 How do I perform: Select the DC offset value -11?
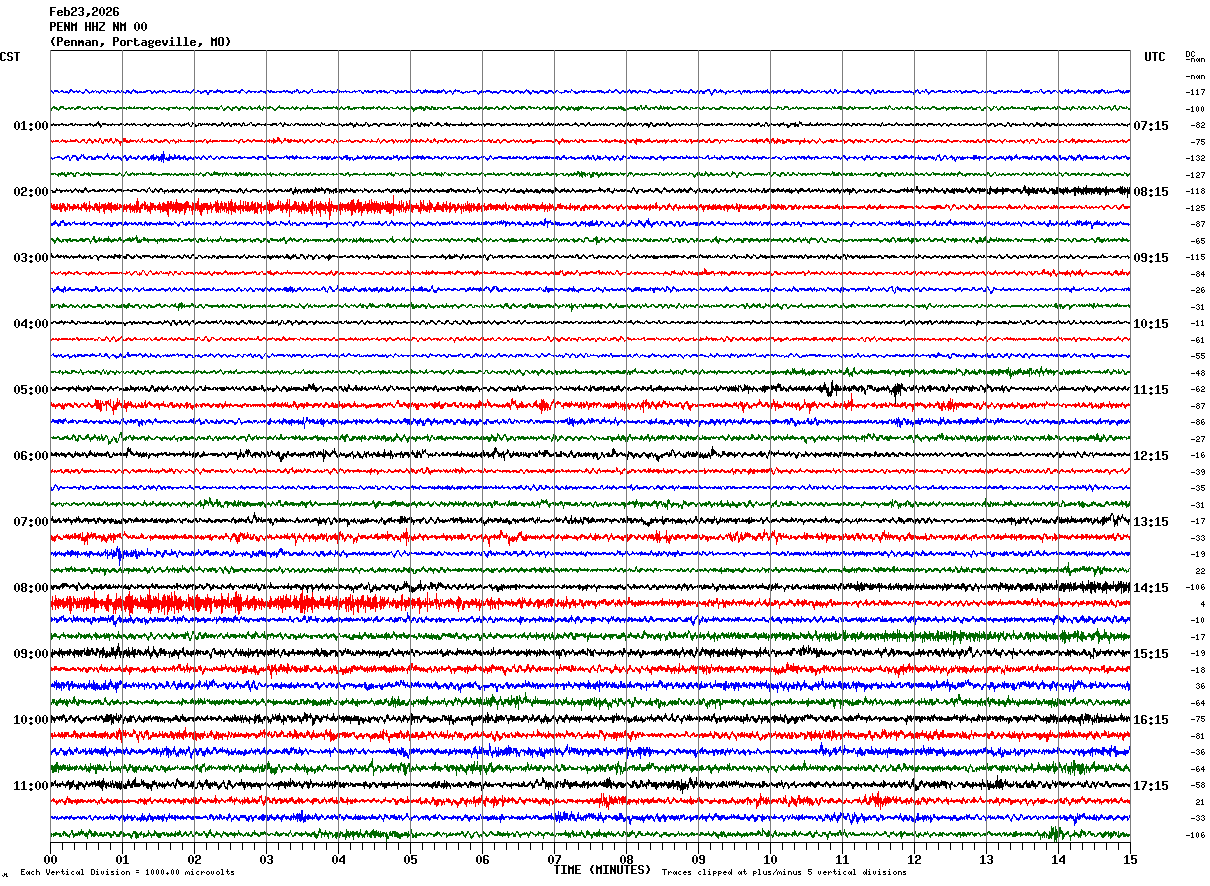(1197, 323)
